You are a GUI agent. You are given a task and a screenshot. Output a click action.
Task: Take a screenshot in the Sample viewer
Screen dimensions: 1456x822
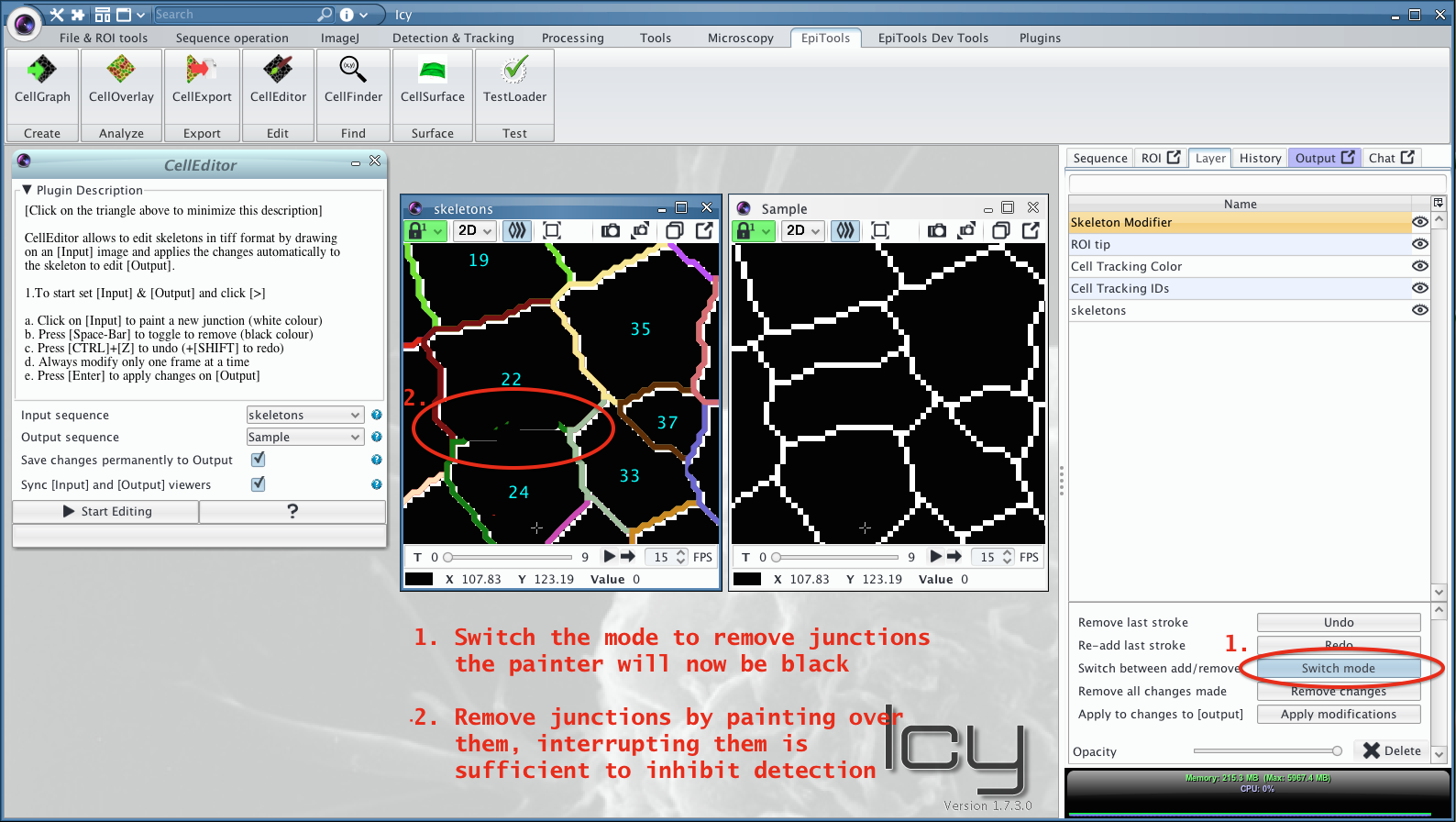pyautogui.click(x=936, y=230)
